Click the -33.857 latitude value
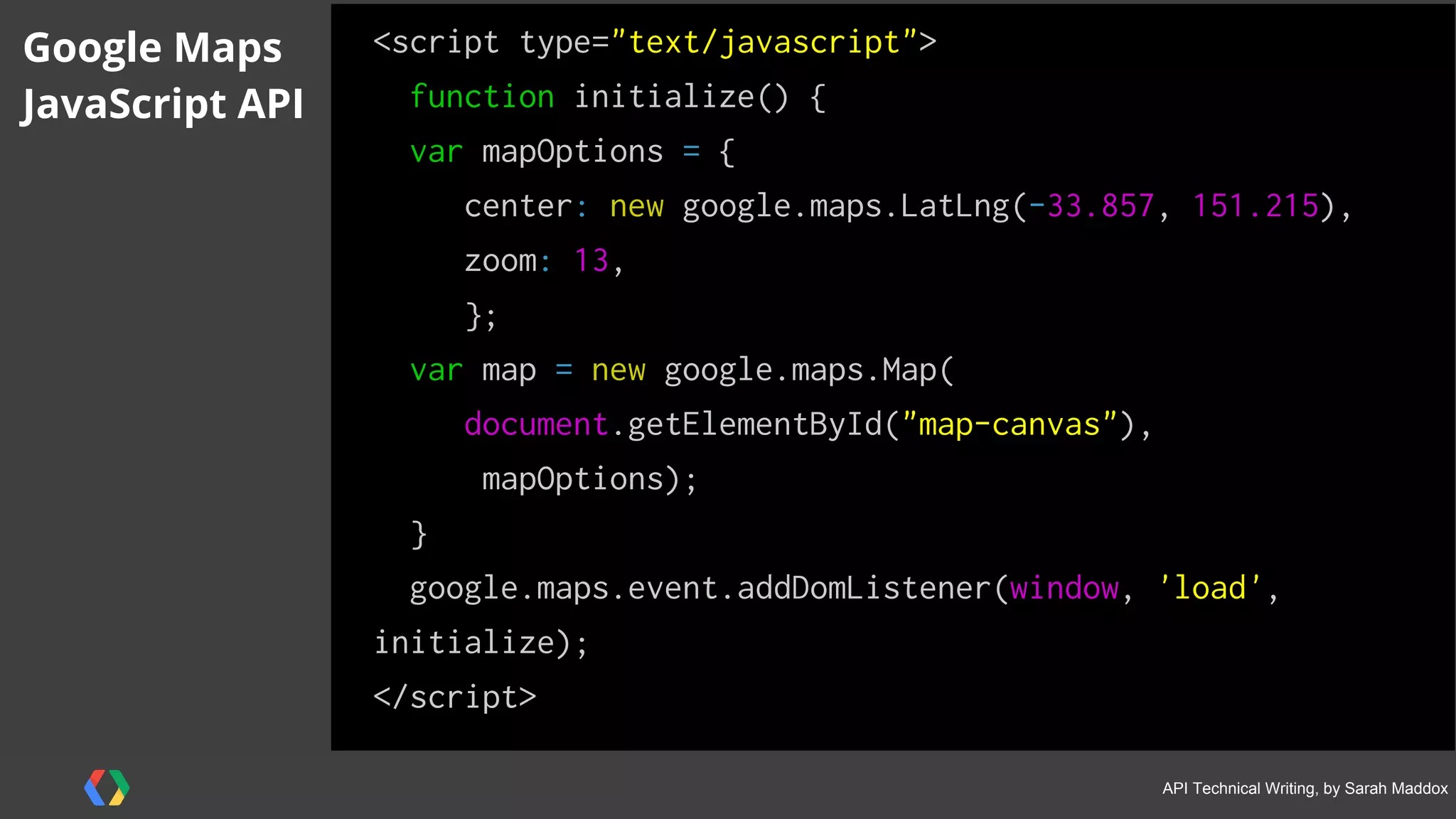The height and width of the screenshot is (819, 1456). [1091, 207]
